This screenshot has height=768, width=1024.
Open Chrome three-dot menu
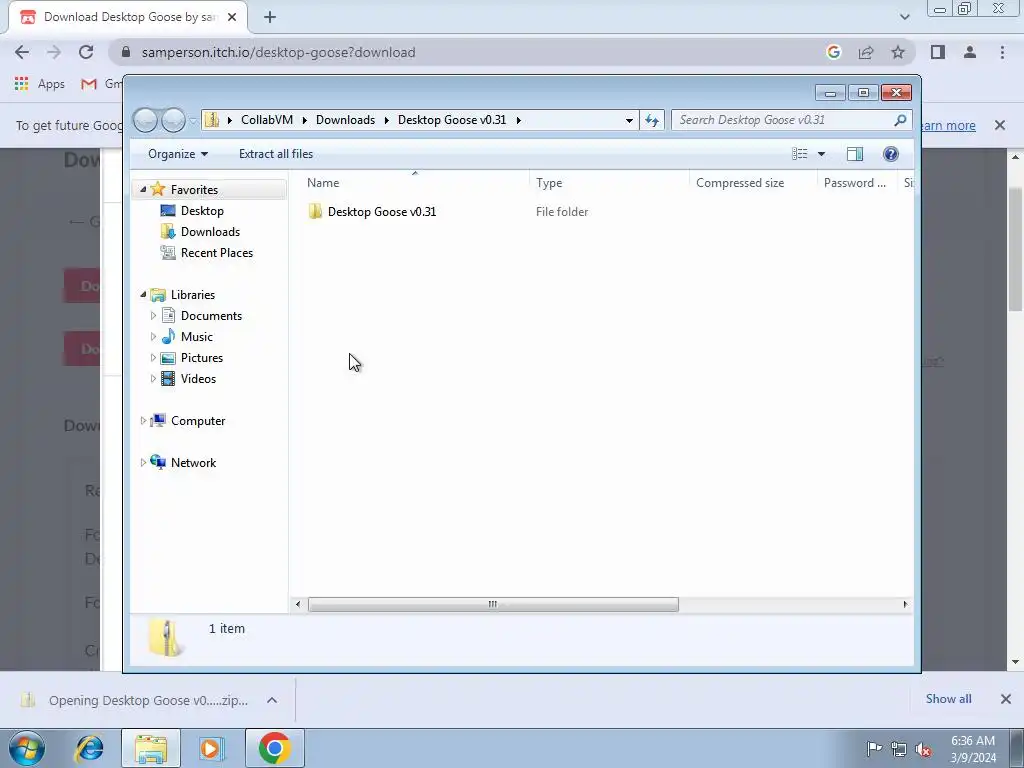click(1002, 52)
